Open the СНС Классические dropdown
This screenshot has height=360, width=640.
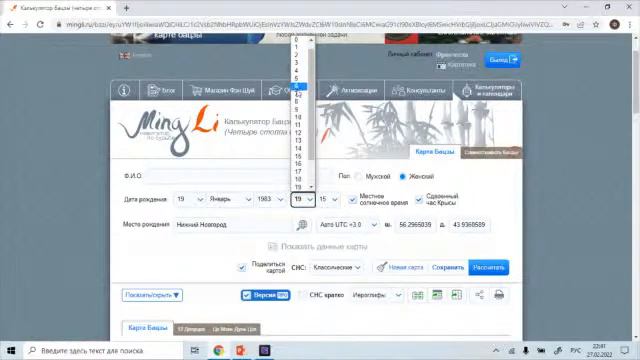click(x=337, y=267)
